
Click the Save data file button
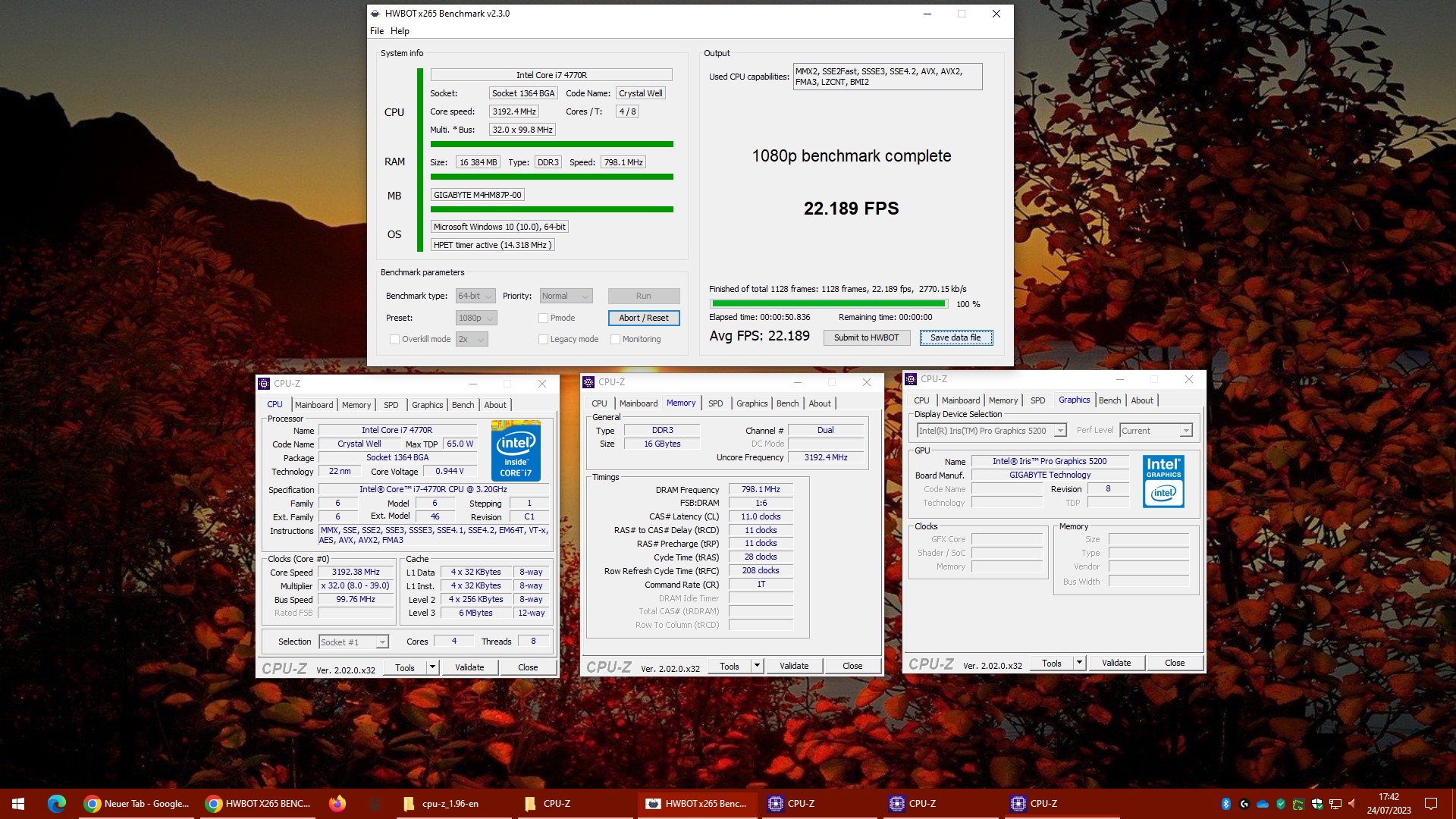point(955,338)
